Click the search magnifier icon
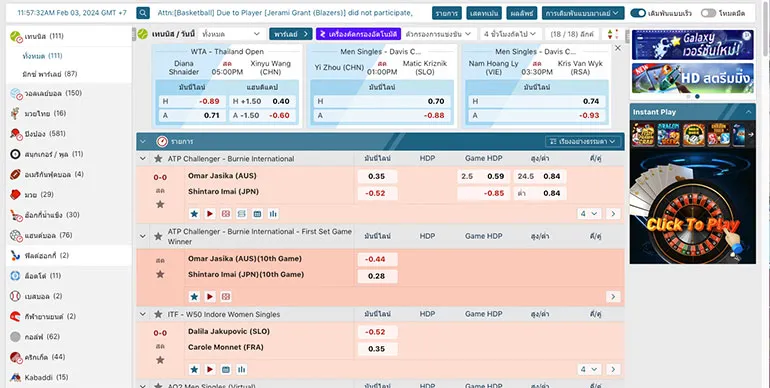 click(x=143, y=13)
